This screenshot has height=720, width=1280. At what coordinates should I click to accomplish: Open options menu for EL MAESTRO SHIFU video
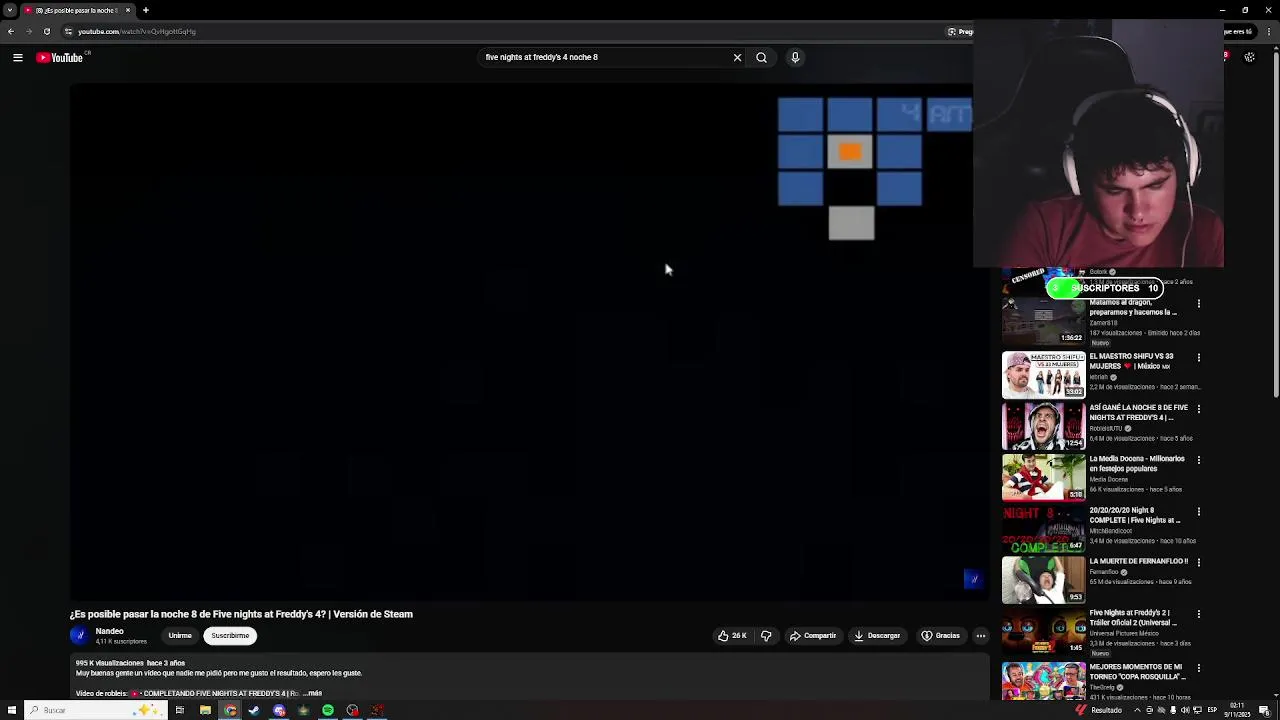1199,357
